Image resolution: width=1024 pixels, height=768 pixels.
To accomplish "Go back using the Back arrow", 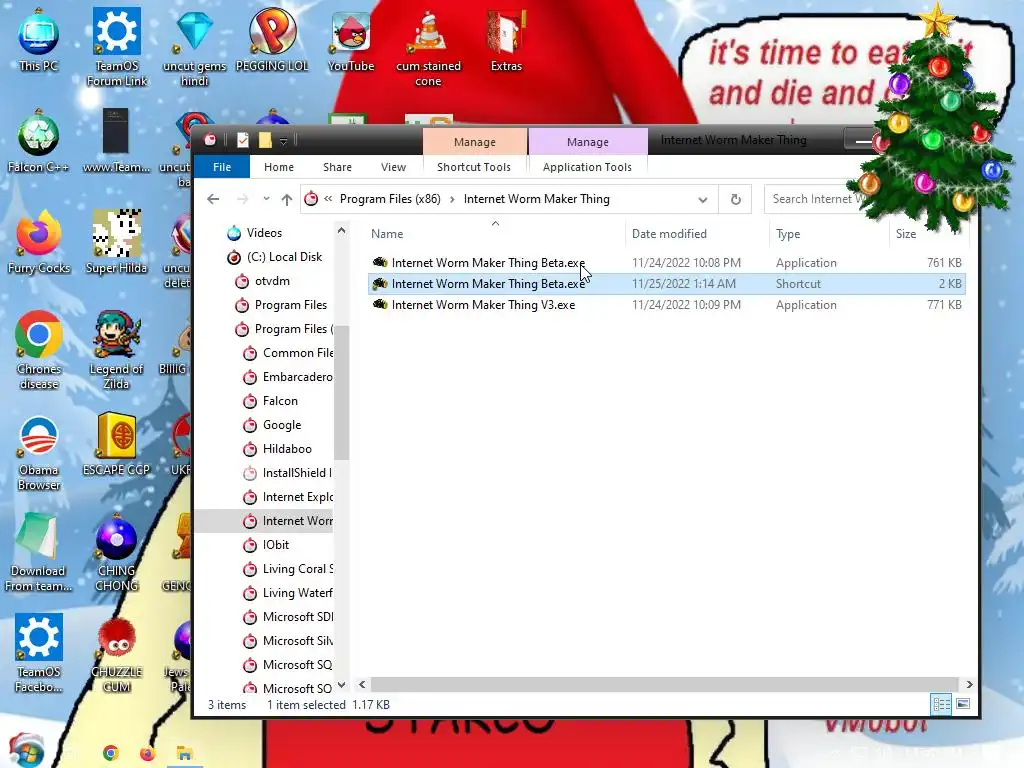I will click(x=213, y=199).
